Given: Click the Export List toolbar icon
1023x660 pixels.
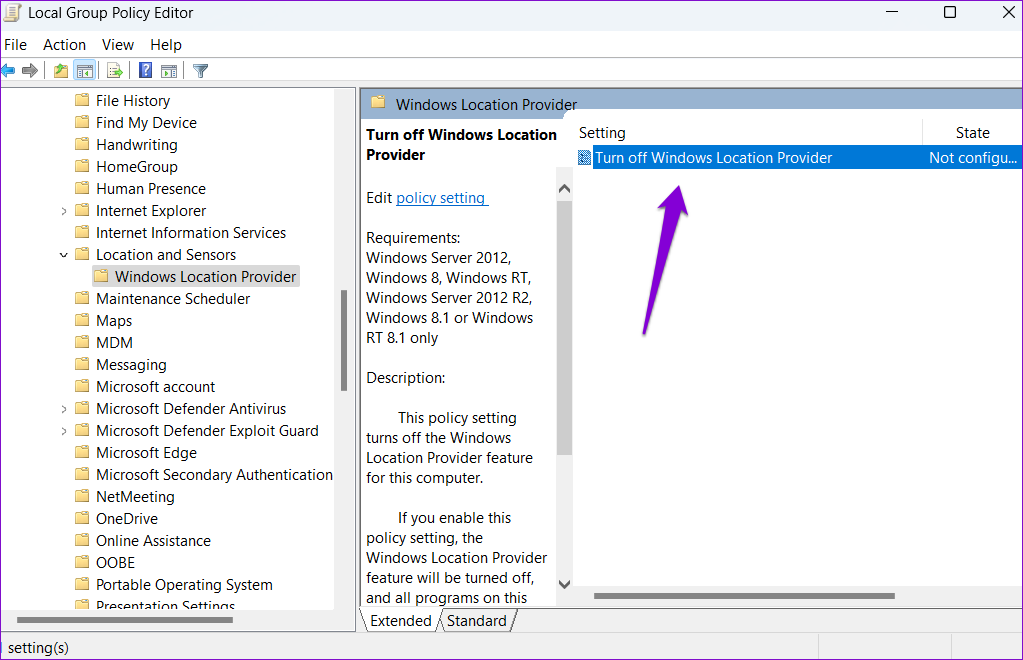Looking at the screenshot, I should (115, 70).
